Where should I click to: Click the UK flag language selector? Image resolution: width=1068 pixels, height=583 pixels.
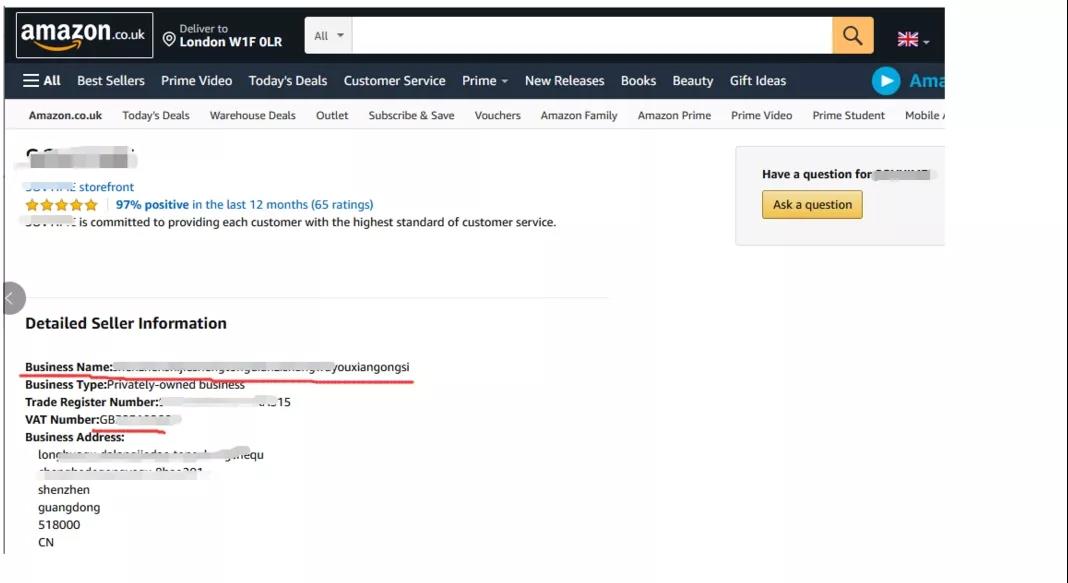point(912,40)
